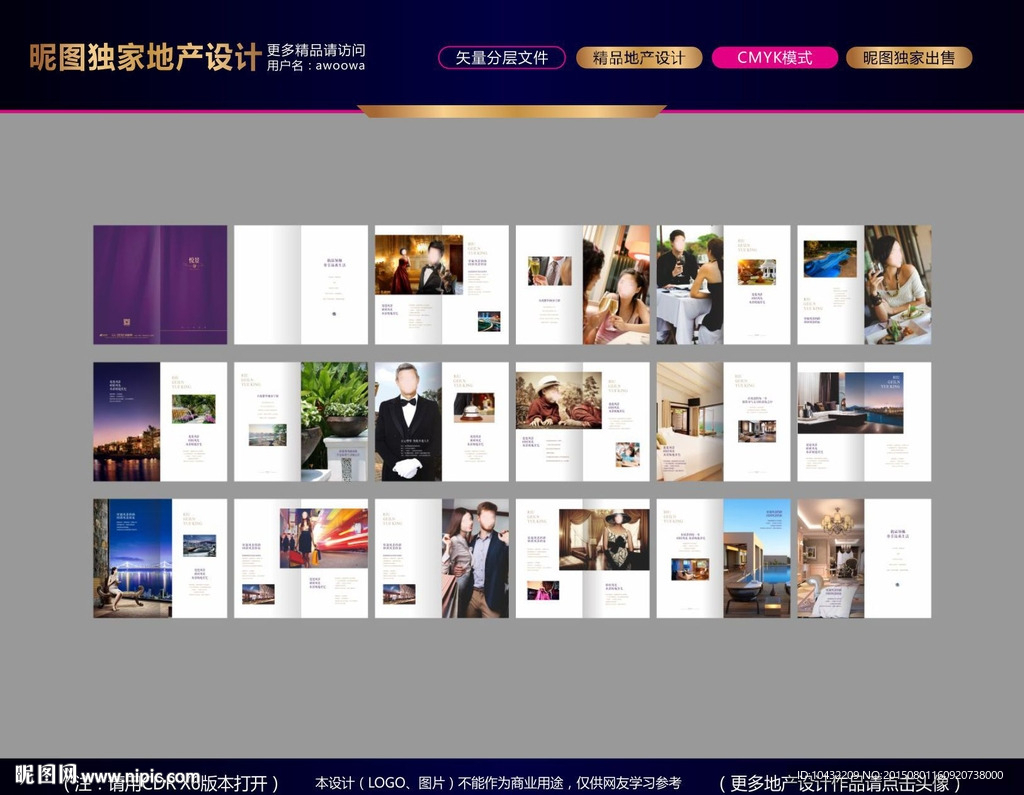Select the 精品地产设计 gold label
The image size is (1024, 795).
point(638,57)
